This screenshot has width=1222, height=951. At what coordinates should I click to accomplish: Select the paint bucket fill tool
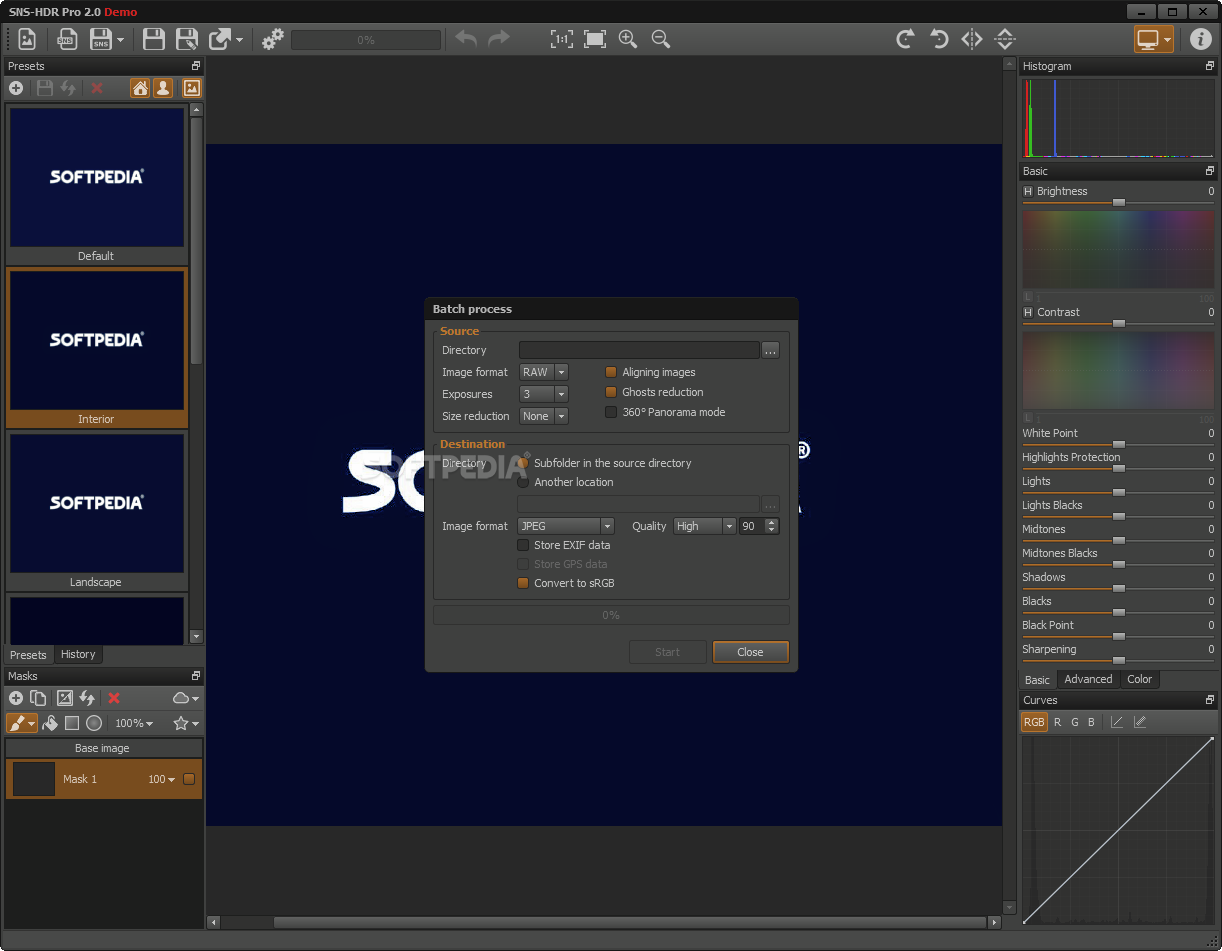coord(50,723)
